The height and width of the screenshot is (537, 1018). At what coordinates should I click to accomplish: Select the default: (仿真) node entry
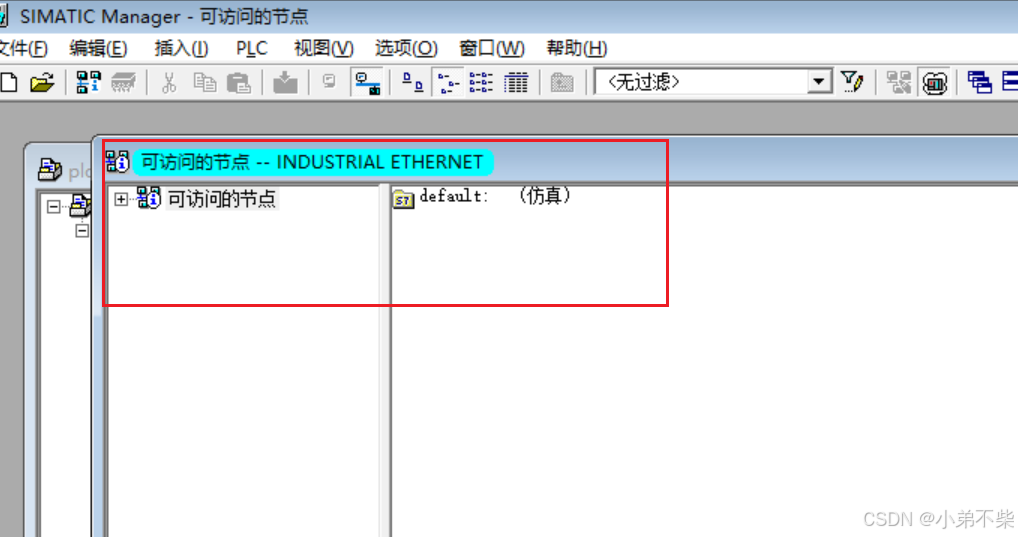coord(495,196)
